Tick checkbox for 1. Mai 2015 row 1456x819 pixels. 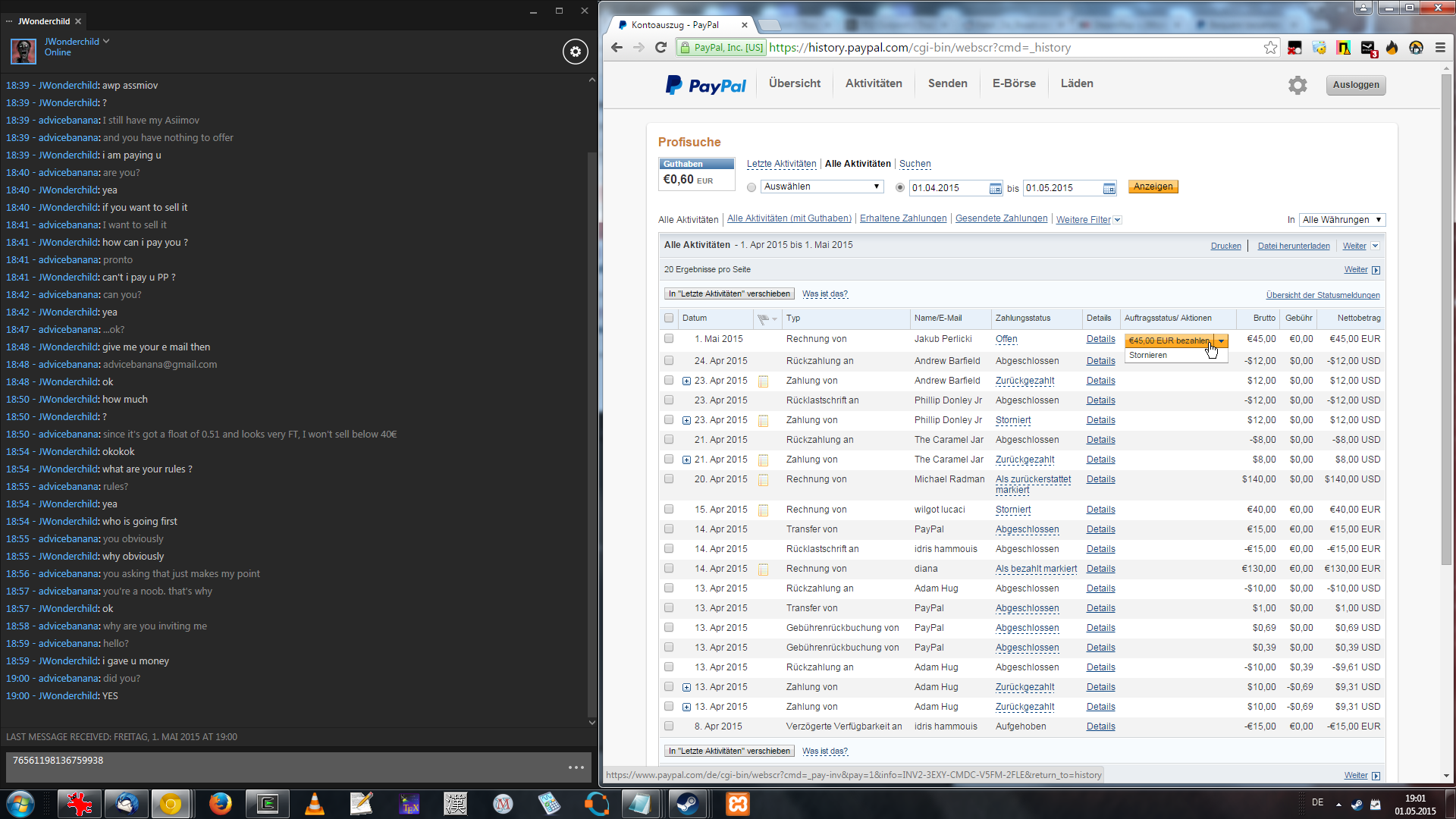click(x=669, y=339)
